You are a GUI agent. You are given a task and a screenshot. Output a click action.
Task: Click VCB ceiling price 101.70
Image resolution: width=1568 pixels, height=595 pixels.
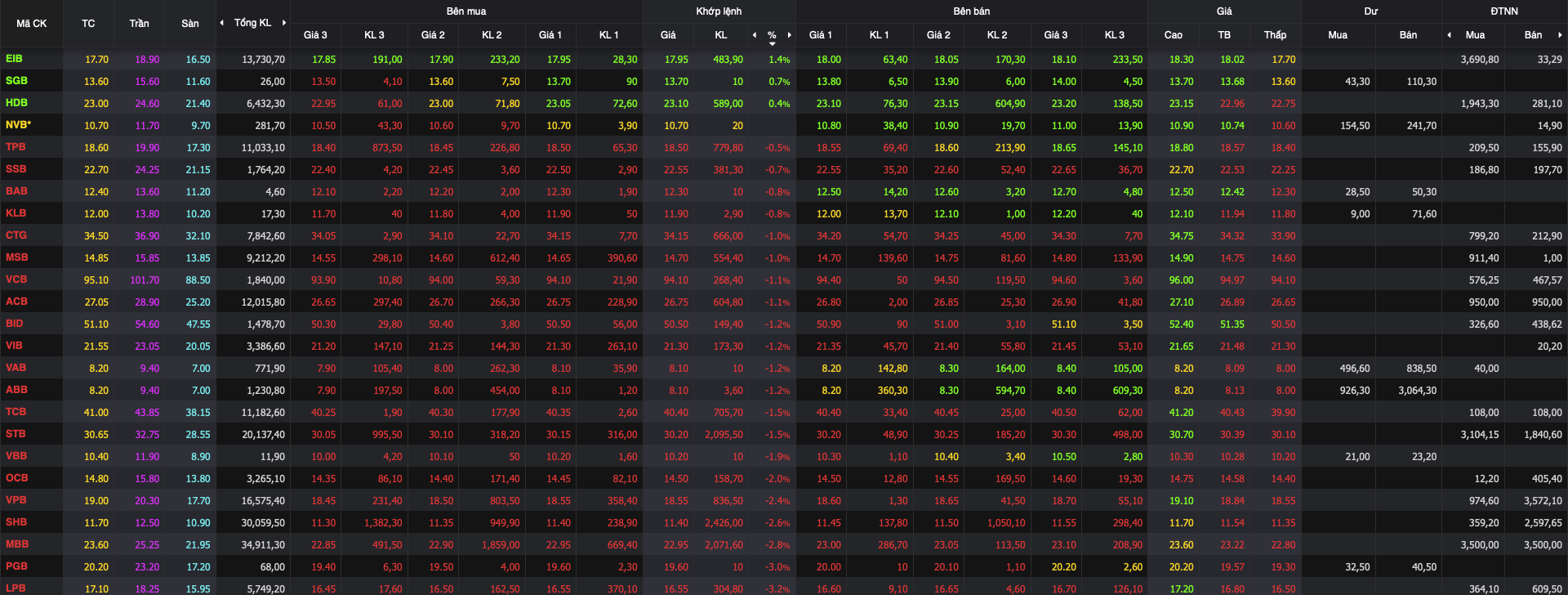145,280
